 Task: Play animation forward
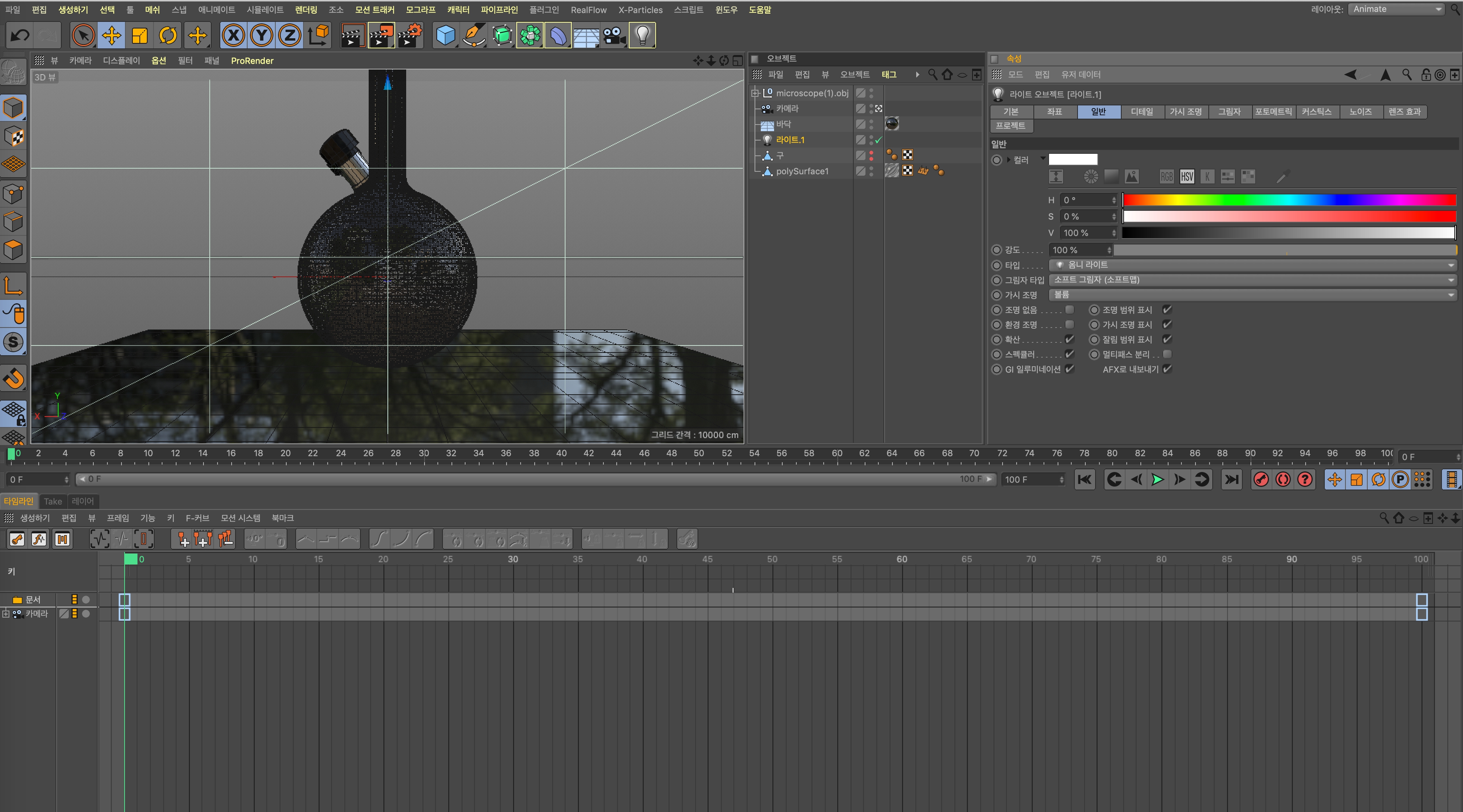pos(1158,479)
